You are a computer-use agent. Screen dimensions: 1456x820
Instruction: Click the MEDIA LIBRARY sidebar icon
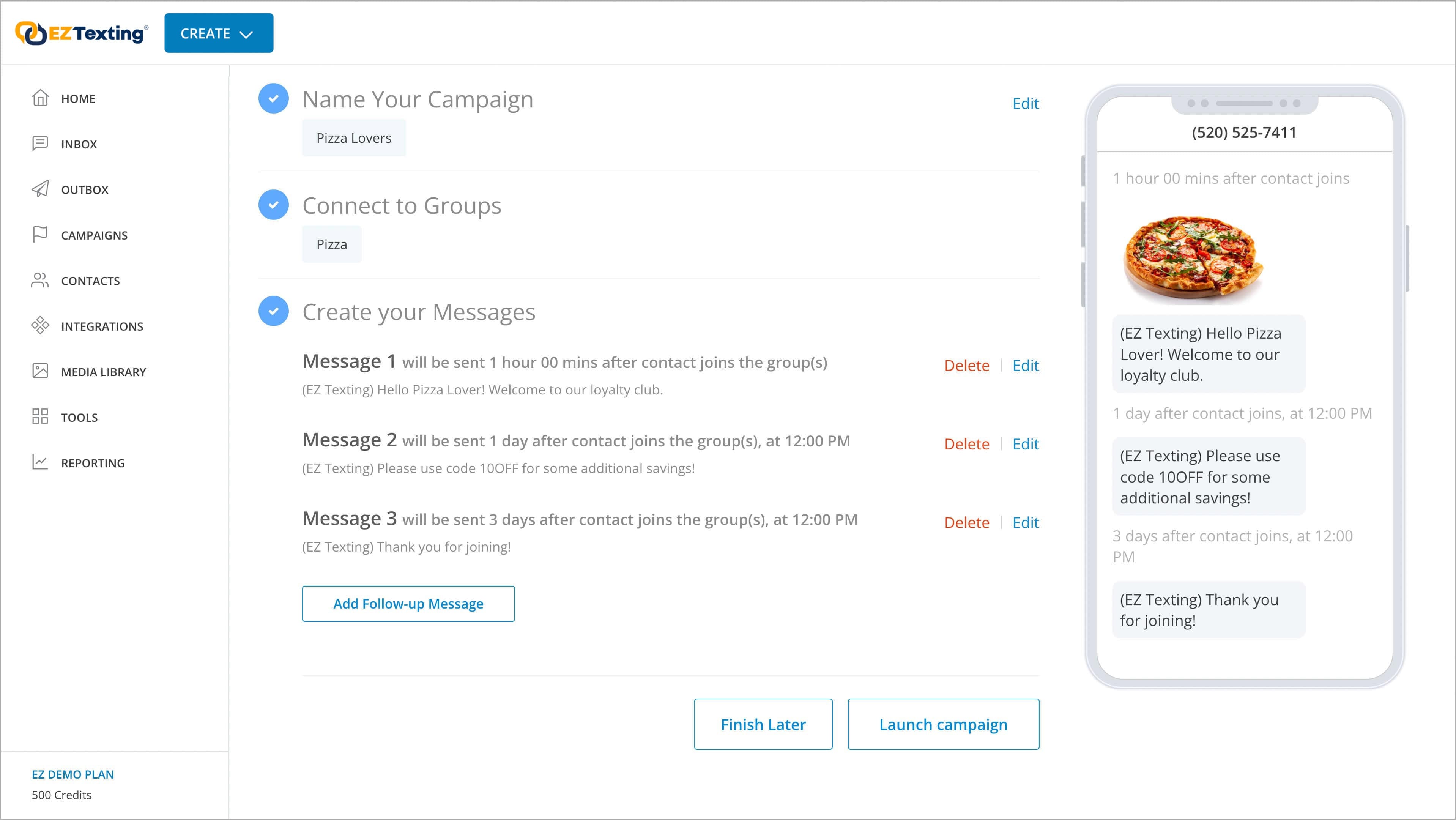point(40,371)
